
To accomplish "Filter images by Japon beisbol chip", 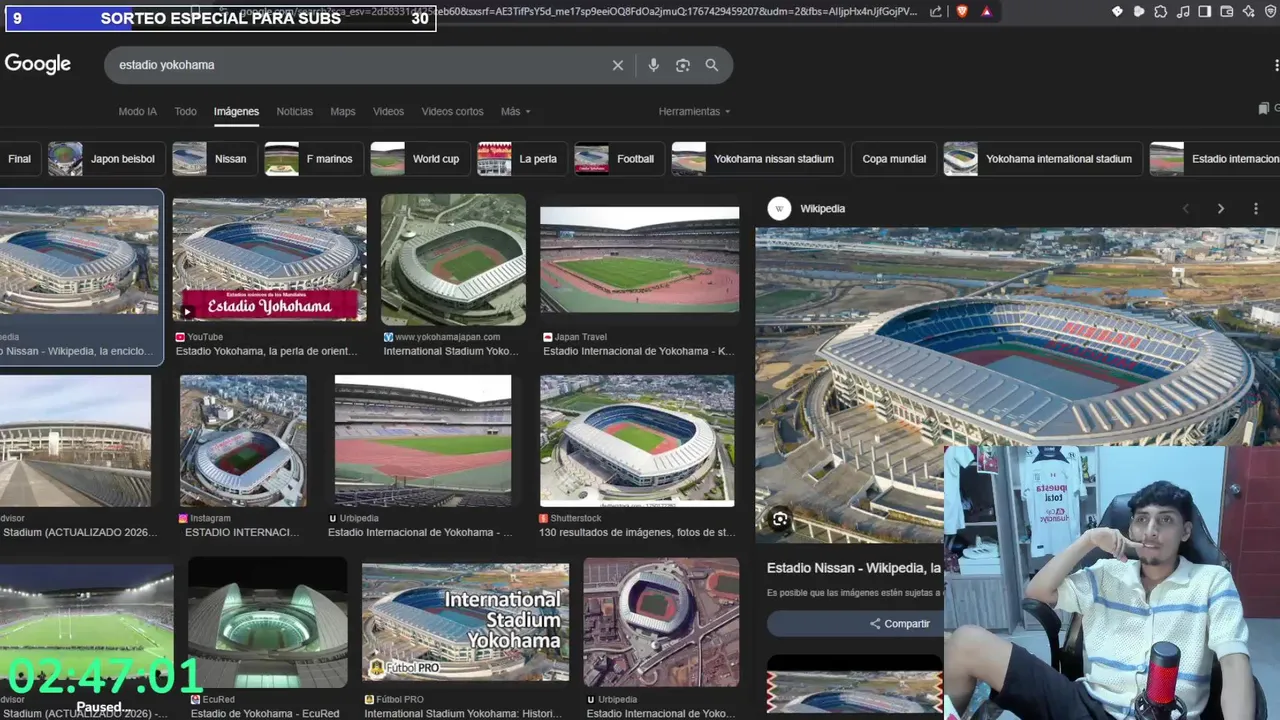I will [105, 159].
